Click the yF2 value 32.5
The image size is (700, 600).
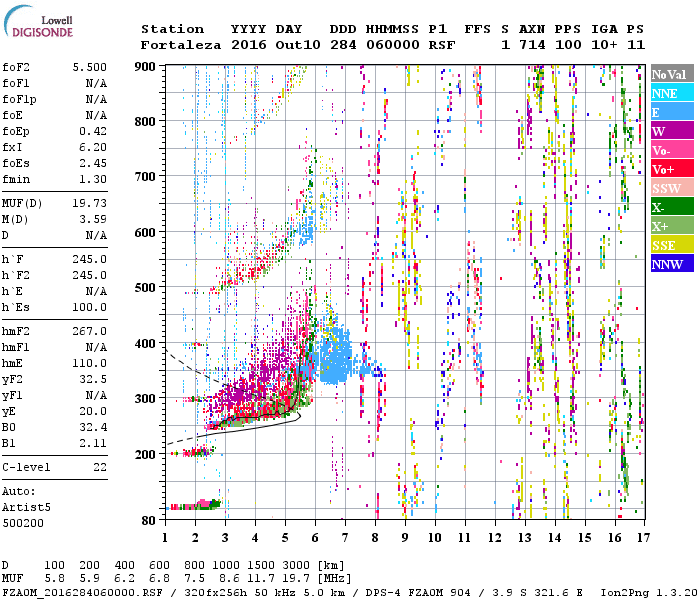coord(93,379)
